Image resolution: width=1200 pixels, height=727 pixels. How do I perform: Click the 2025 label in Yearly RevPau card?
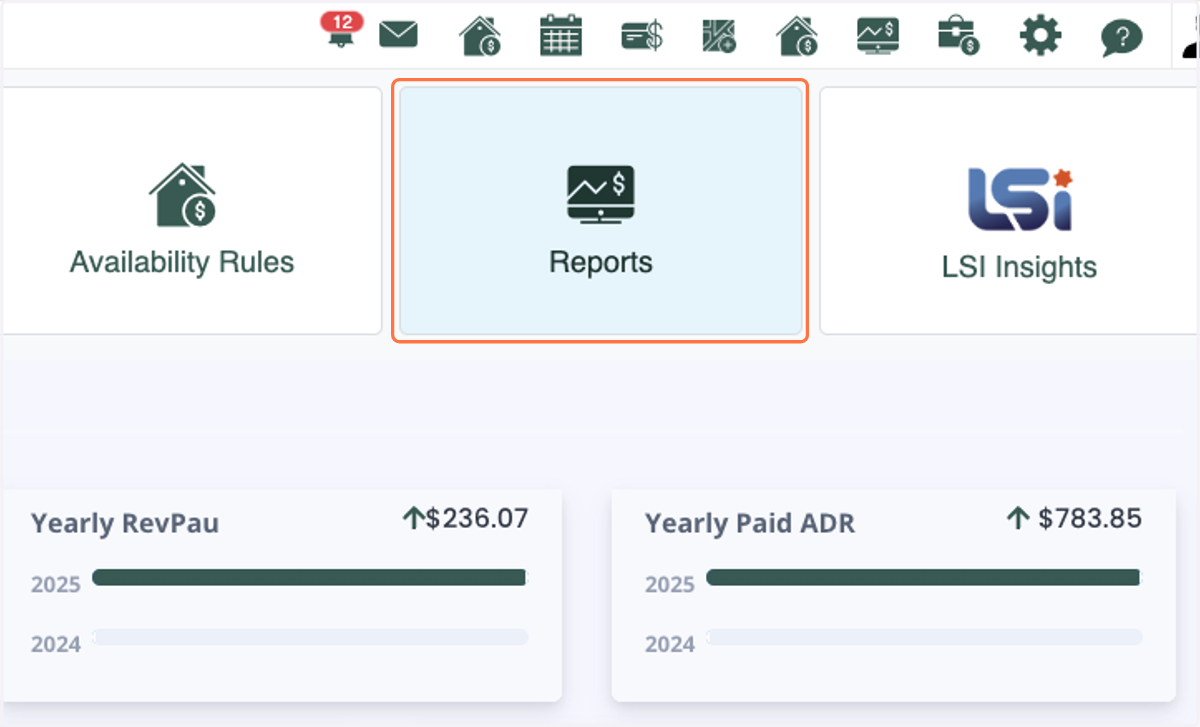(56, 585)
